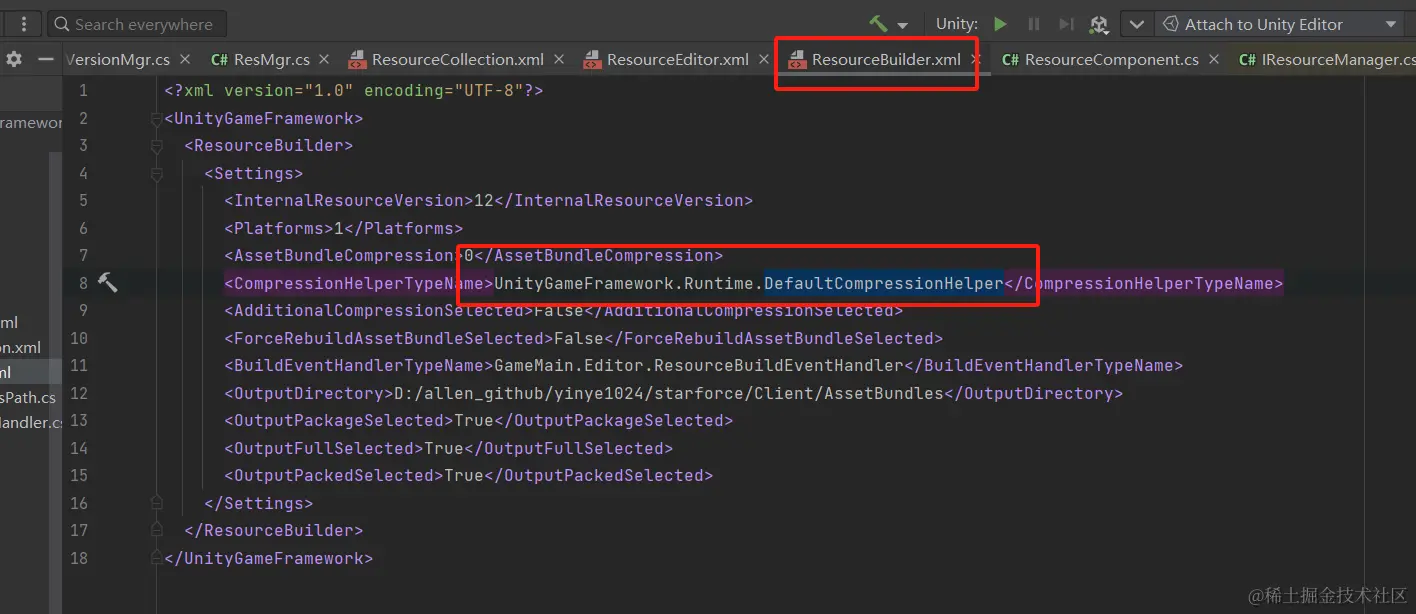Click the xml declaration on line 1
This screenshot has width=1416, height=614.
point(354,91)
